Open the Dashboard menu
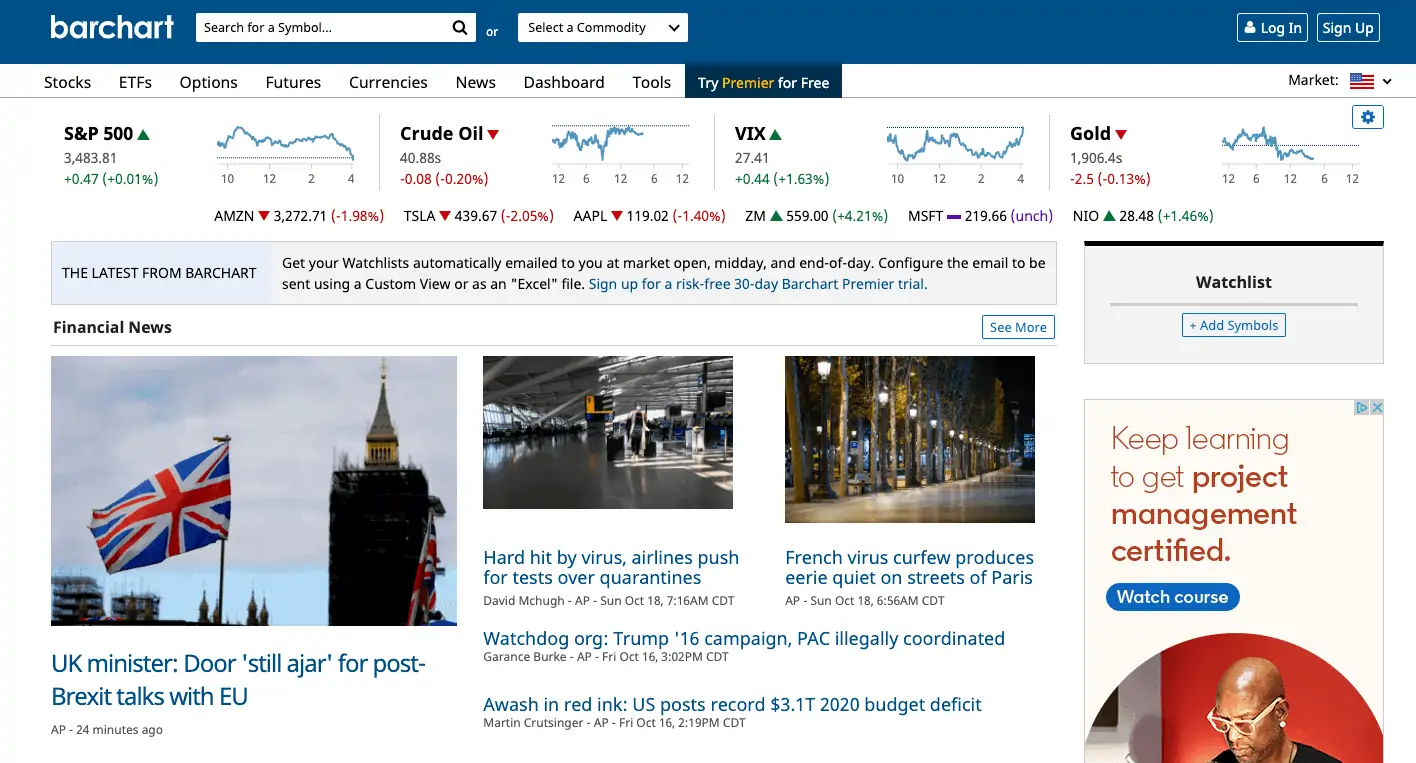 (564, 82)
